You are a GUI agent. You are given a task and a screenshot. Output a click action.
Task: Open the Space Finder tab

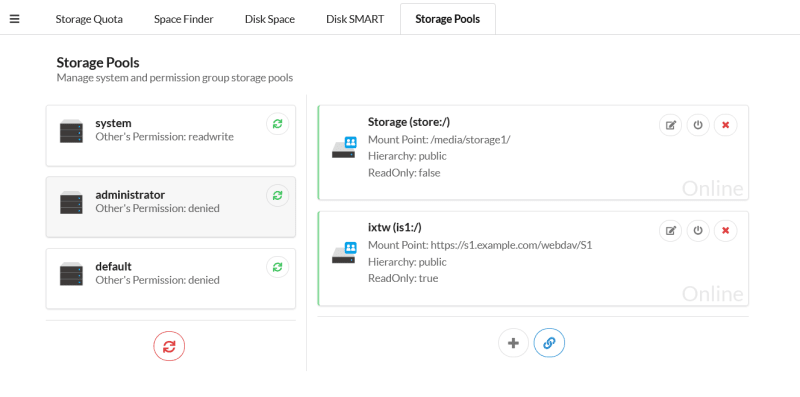[184, 19]
